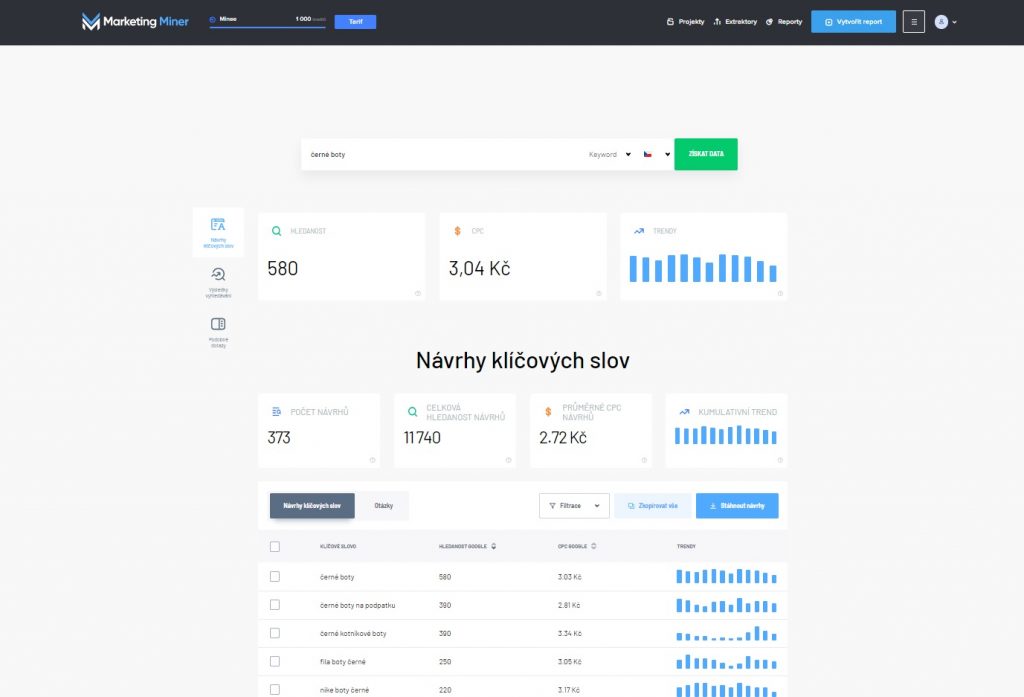Click the Marketing Miner logo

click(x=135, y=21)
